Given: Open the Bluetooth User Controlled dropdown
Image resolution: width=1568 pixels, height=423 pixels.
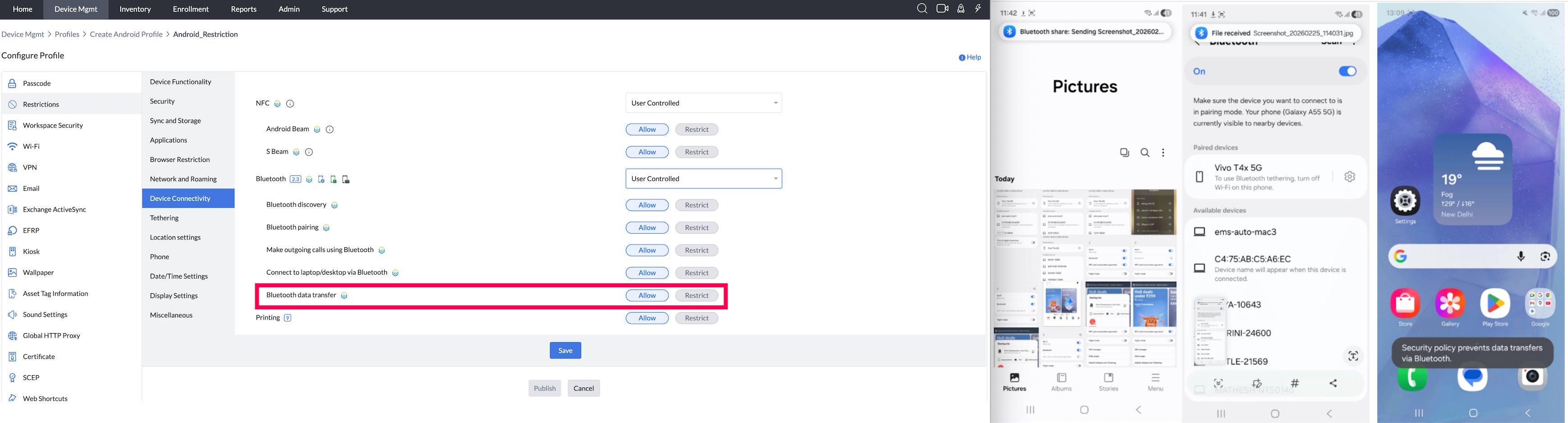Looking at the screenshot, I should pos(703,178).
